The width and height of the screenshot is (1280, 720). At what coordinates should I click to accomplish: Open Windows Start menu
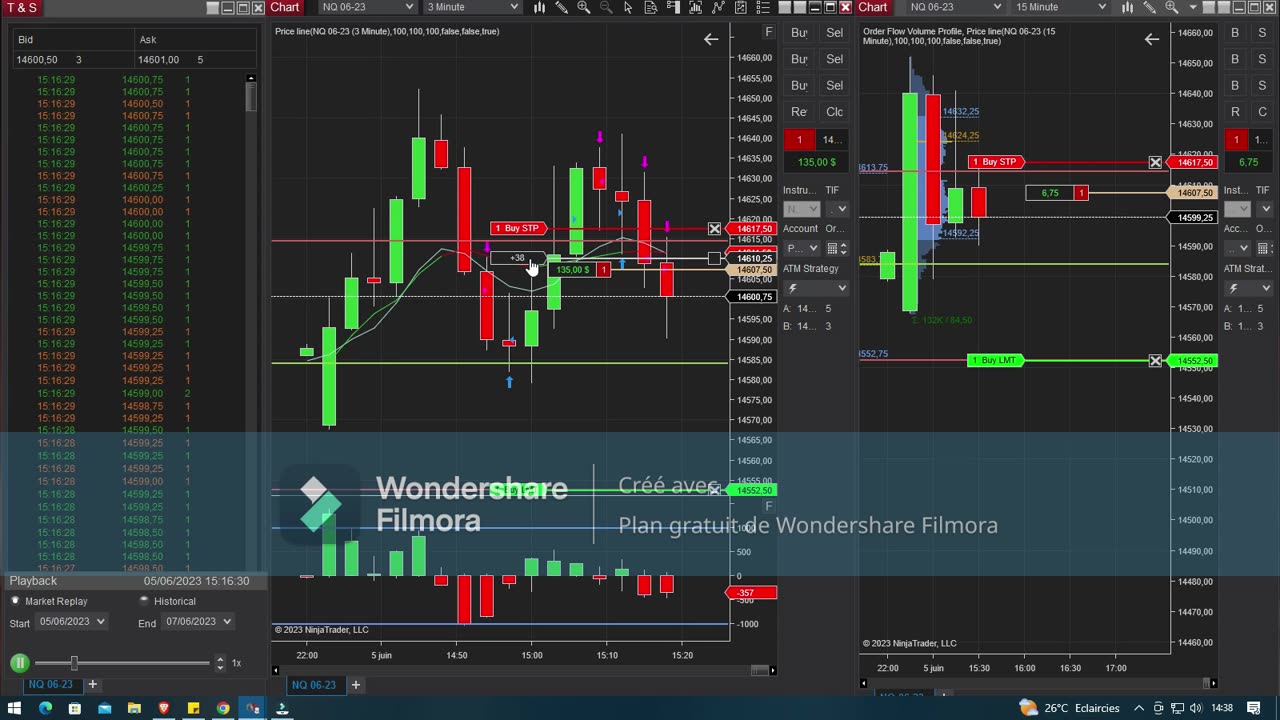coord(14,708)
